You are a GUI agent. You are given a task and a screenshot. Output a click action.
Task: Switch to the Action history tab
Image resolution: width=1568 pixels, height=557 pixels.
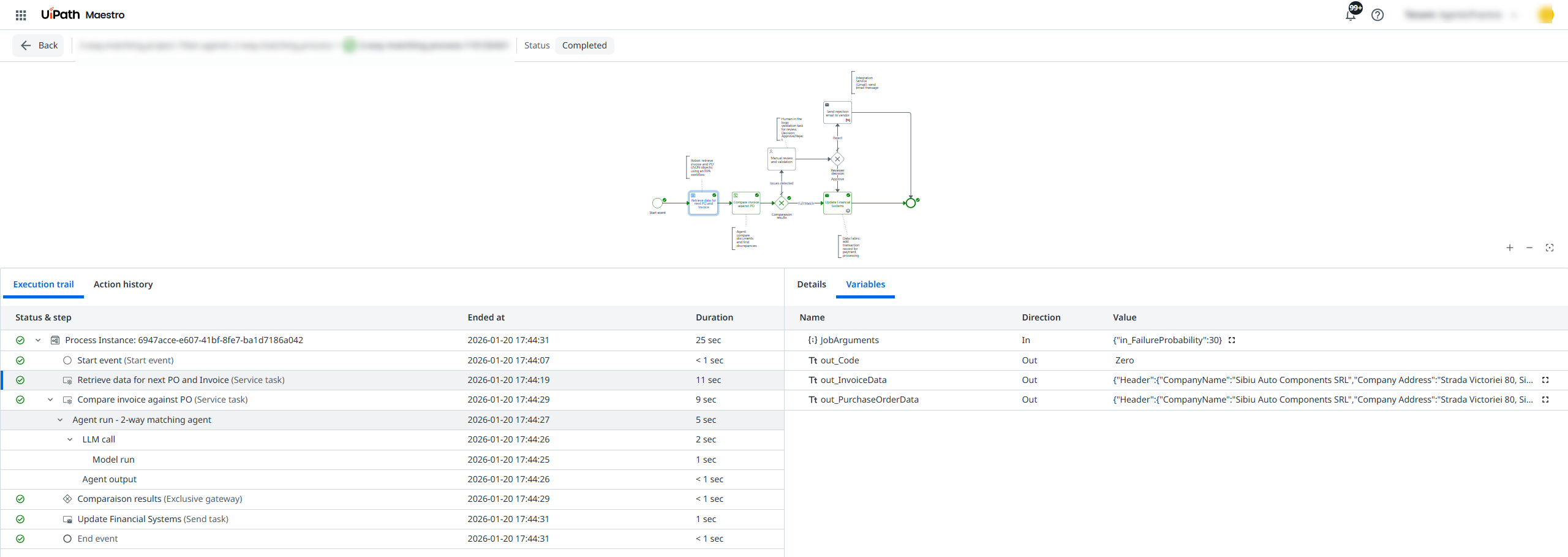point(123,284)
